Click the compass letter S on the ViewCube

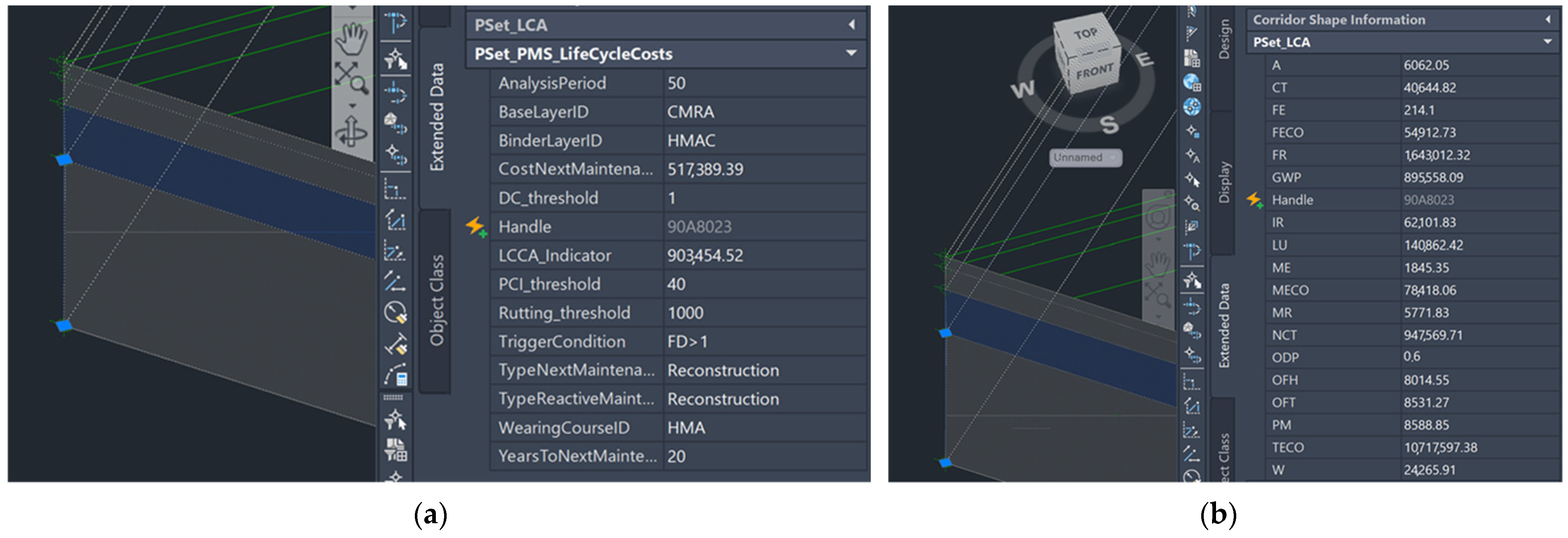pyautogui.click(x=1109, y=125)
